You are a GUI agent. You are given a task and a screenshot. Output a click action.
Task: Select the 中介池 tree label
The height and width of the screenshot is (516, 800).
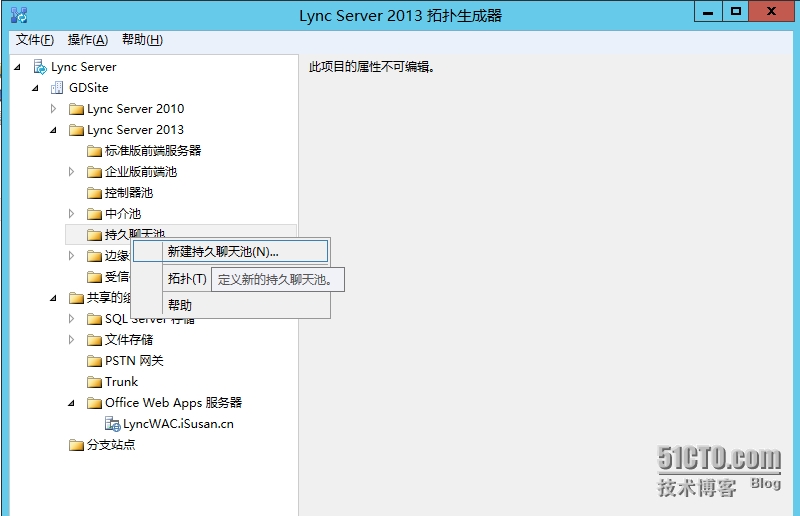pyautogui.click(x=122, y=214)
